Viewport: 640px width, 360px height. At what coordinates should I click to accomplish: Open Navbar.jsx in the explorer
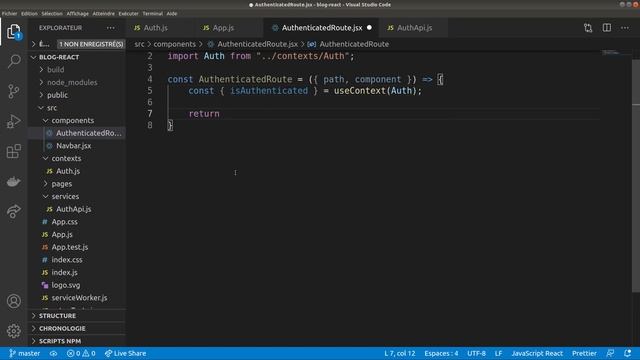77,146
